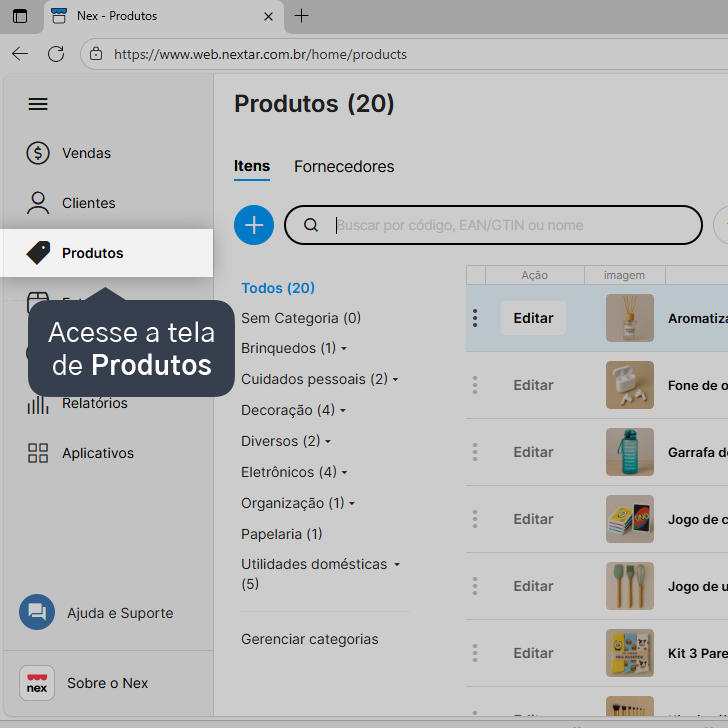Click the blue add product plus button
The width and height of the screenshot is (728, 728).
(x=254, y=225)
